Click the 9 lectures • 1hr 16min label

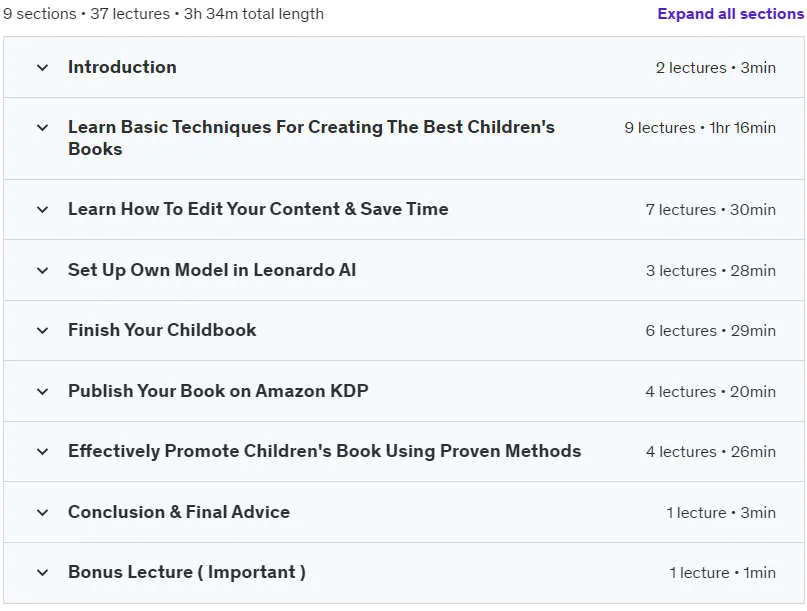[700, 128]
